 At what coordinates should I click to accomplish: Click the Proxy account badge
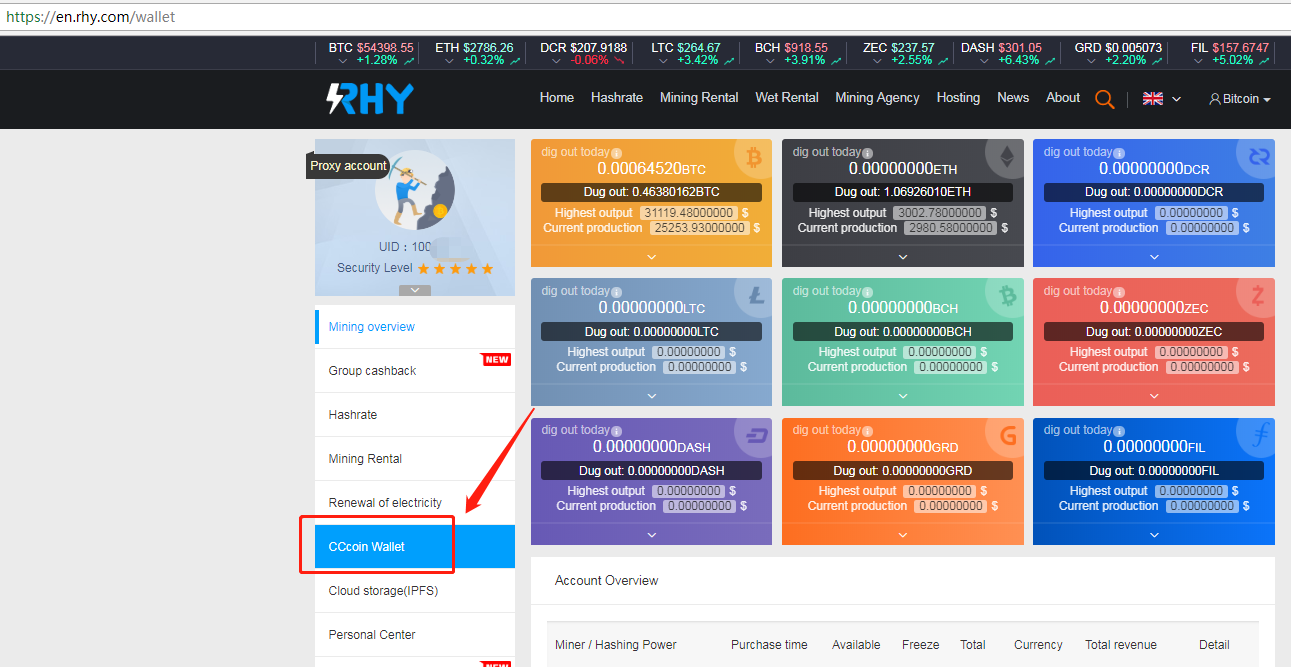coord(348,166)
